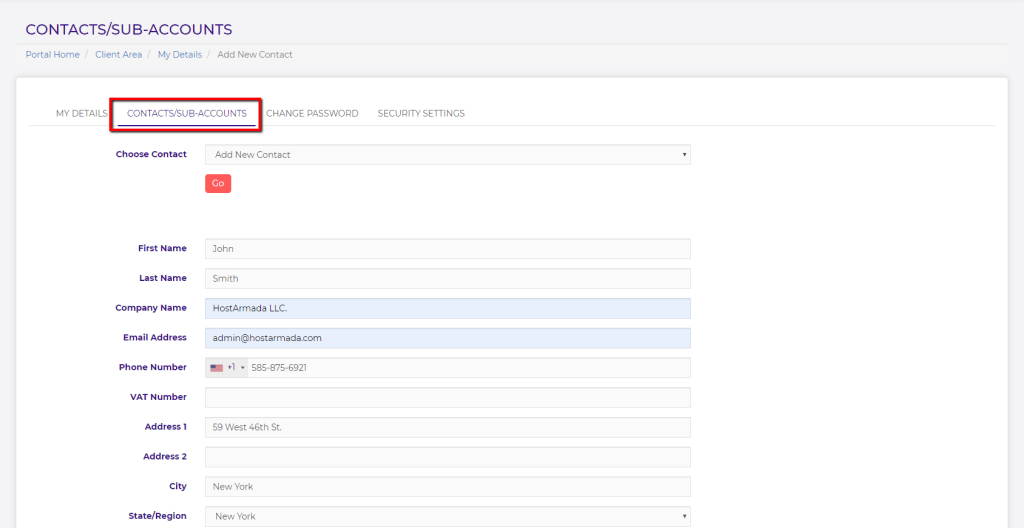Expand the Choose Contact dropdown
1024x528 pixels.
tap(447, 155)
